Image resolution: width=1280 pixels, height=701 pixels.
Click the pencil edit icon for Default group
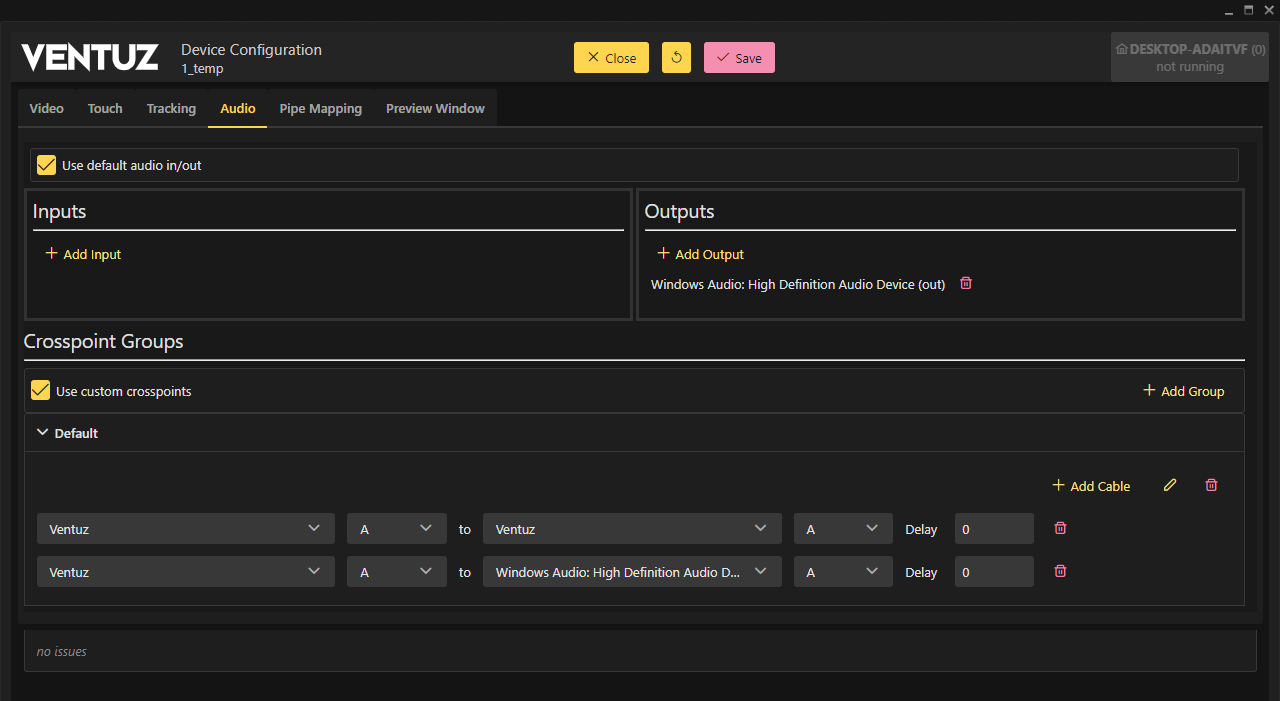click(x=1170, y=485)
